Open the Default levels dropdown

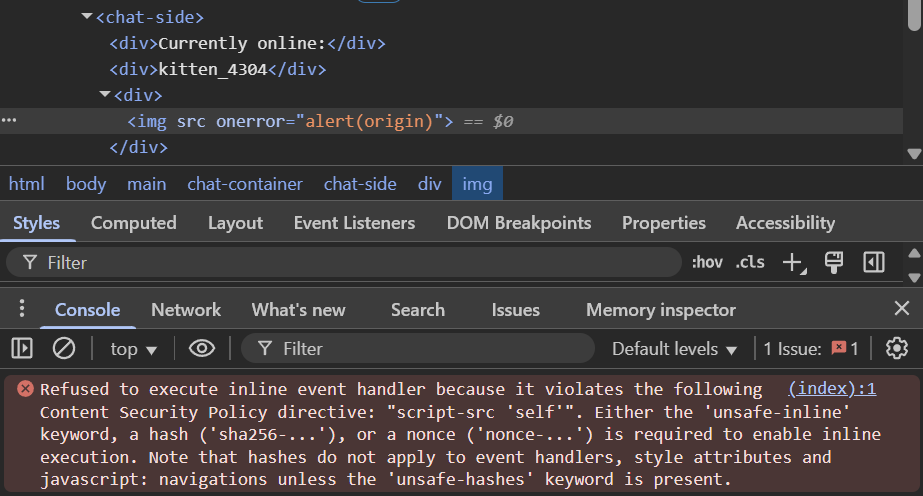(674, 349)
